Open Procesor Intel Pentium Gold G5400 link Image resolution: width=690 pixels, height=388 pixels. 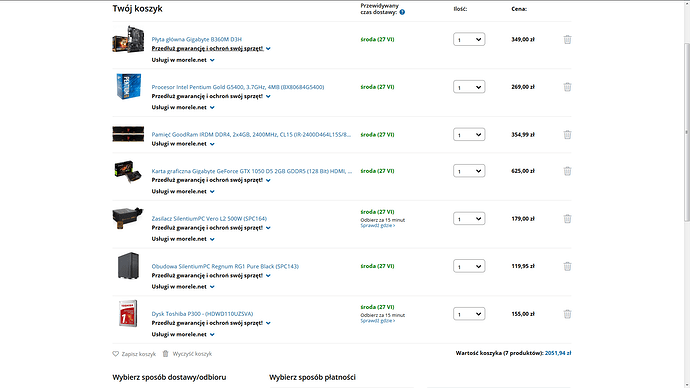[x=238, y=87]
